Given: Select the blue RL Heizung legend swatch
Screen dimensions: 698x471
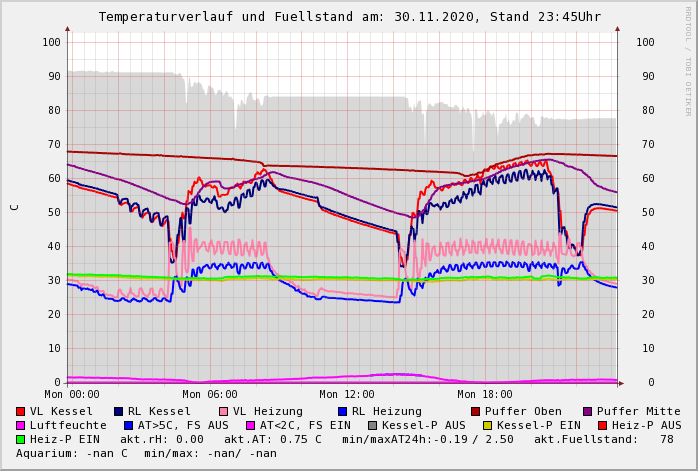Looking at the screenshot, I should (342, 411).
